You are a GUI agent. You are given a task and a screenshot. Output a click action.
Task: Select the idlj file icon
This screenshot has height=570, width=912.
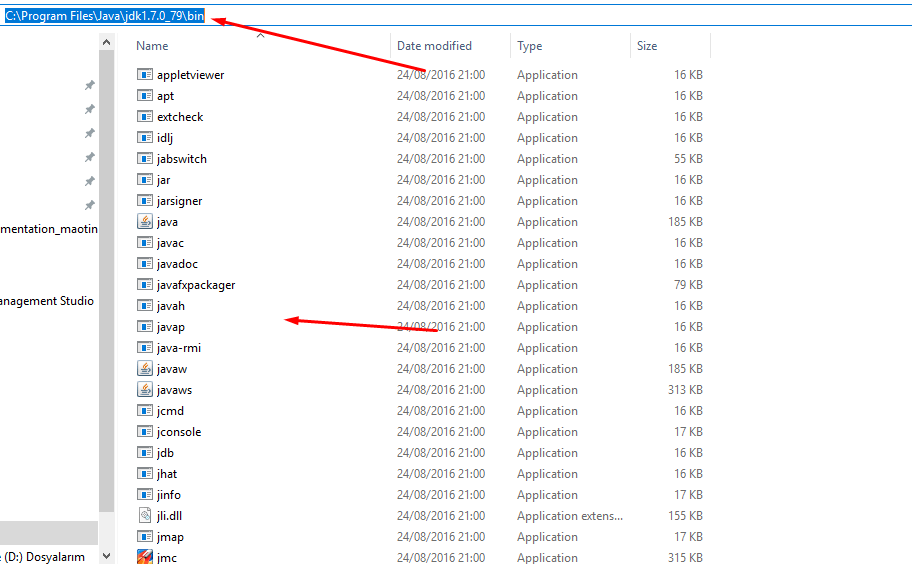(x=145, y=137)
